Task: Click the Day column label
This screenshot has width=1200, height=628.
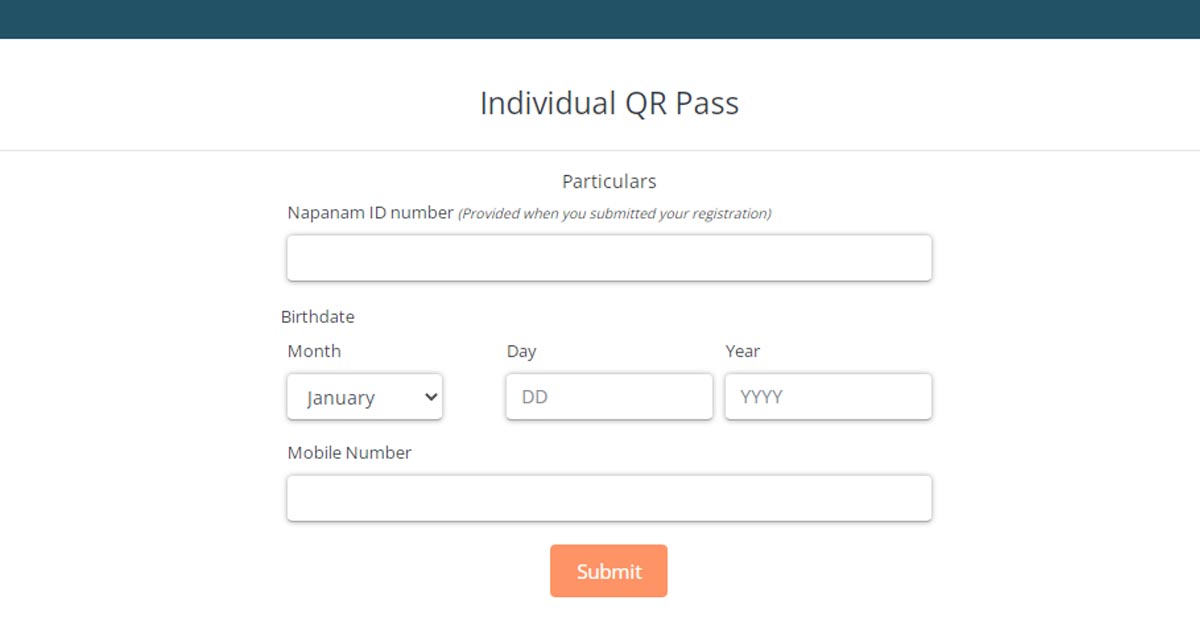Action: click(x=521, y=351)
